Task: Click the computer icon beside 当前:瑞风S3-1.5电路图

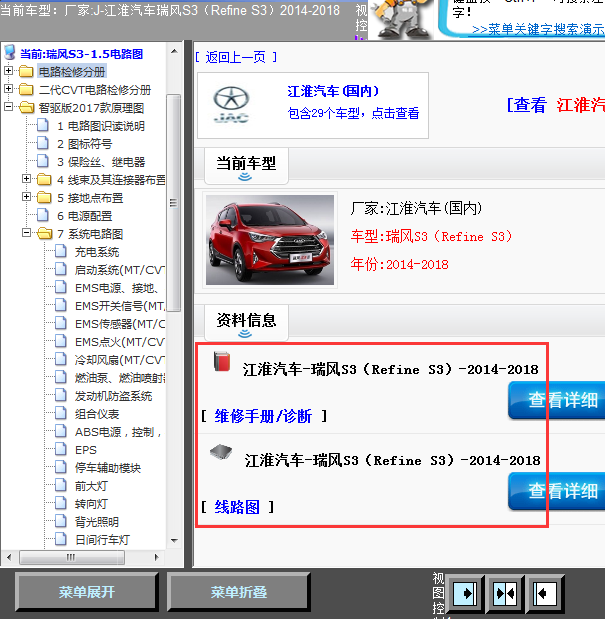Action: pyautogui.click(x=10, y=53)
